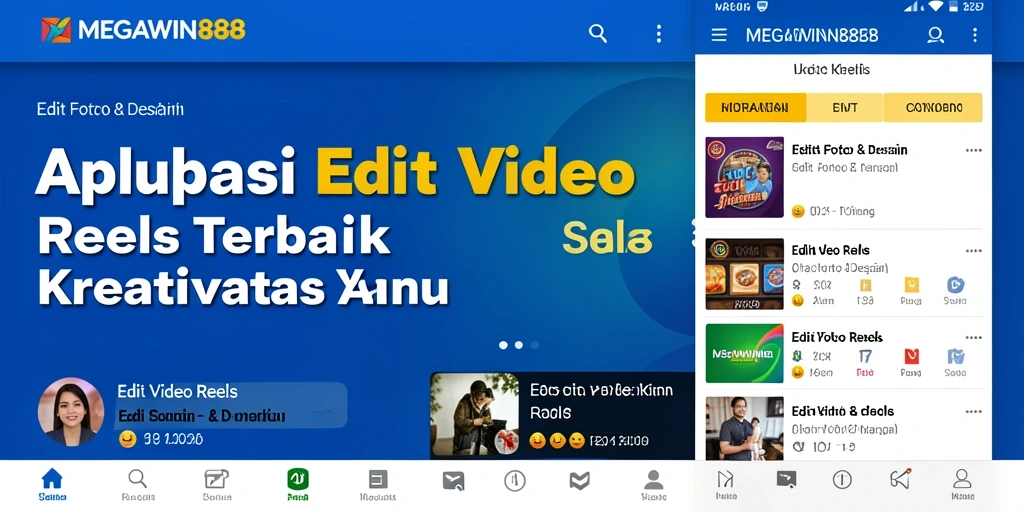Viewport: 1024px width, 512px height.
Task: Click the left panel's circled info icon
Action: [x=515, y=481]
